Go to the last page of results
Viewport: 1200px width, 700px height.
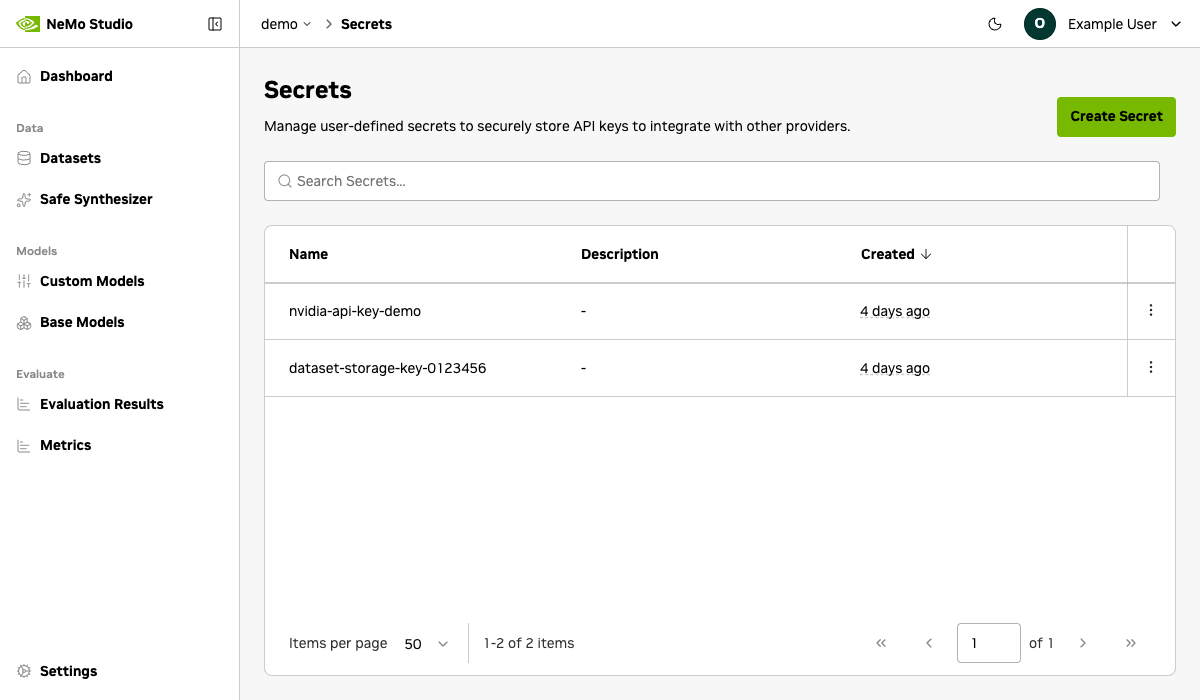(x=1131, y=643)
